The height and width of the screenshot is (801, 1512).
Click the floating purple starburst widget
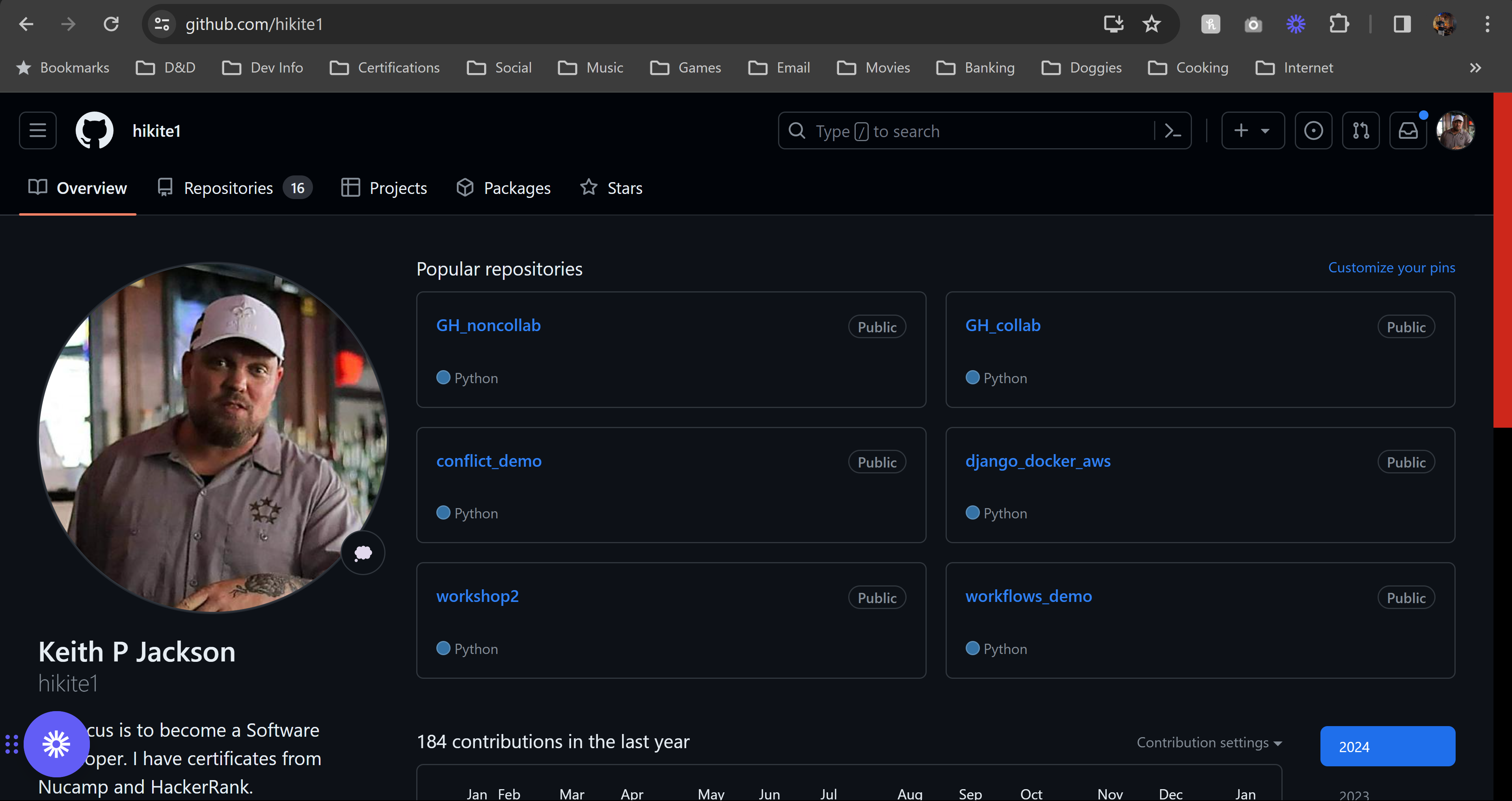(x=56, y=744)
